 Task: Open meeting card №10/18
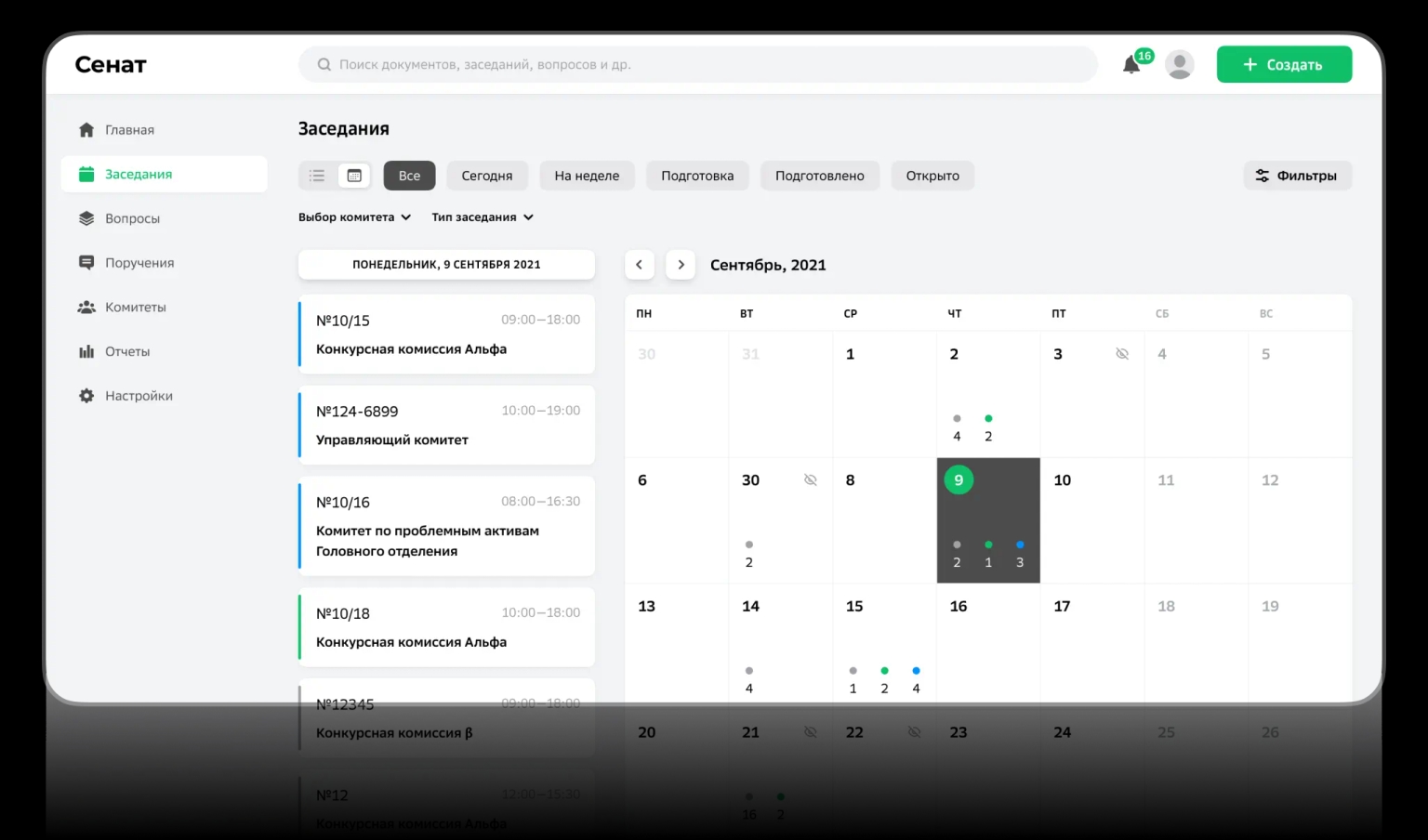(x=446, y=627)
